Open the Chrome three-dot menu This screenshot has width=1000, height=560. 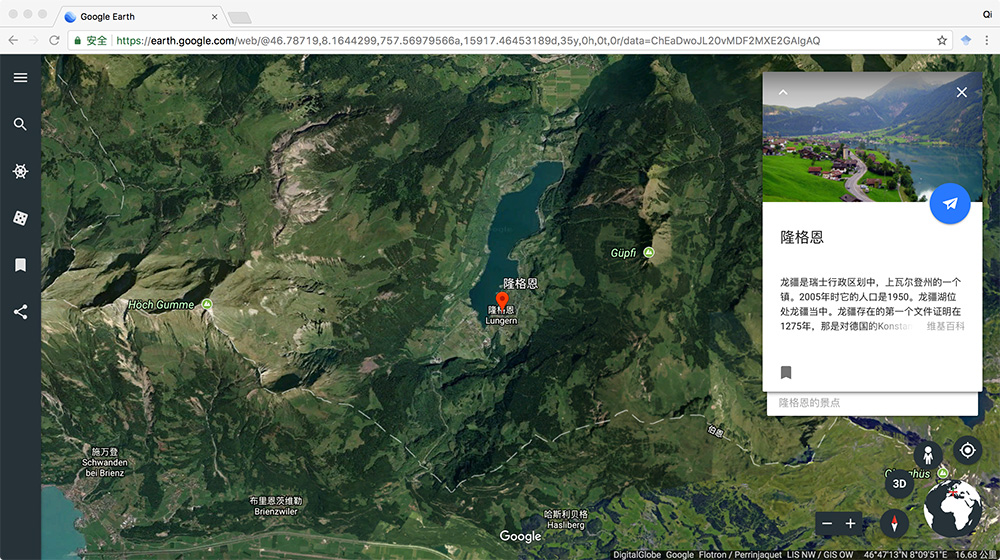tap(987, 40)
